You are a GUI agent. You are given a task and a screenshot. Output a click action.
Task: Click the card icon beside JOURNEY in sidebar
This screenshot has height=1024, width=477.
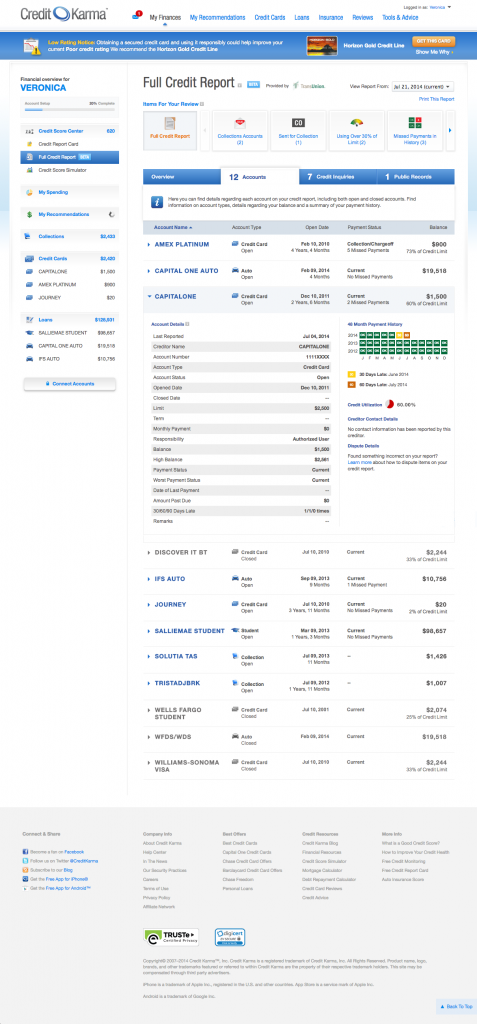pos(29,298)
